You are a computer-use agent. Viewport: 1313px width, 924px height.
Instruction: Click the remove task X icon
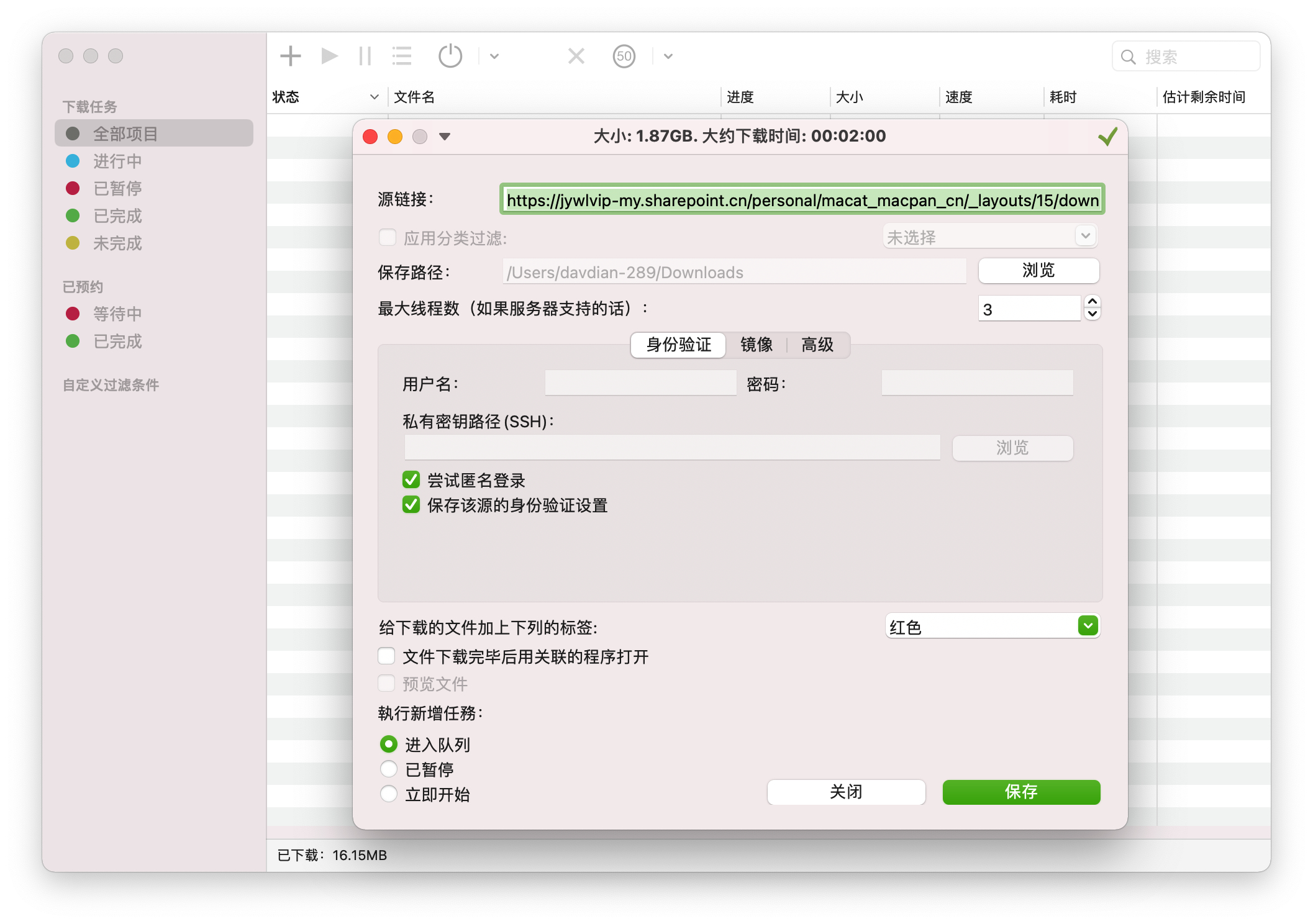click(576, 57)
